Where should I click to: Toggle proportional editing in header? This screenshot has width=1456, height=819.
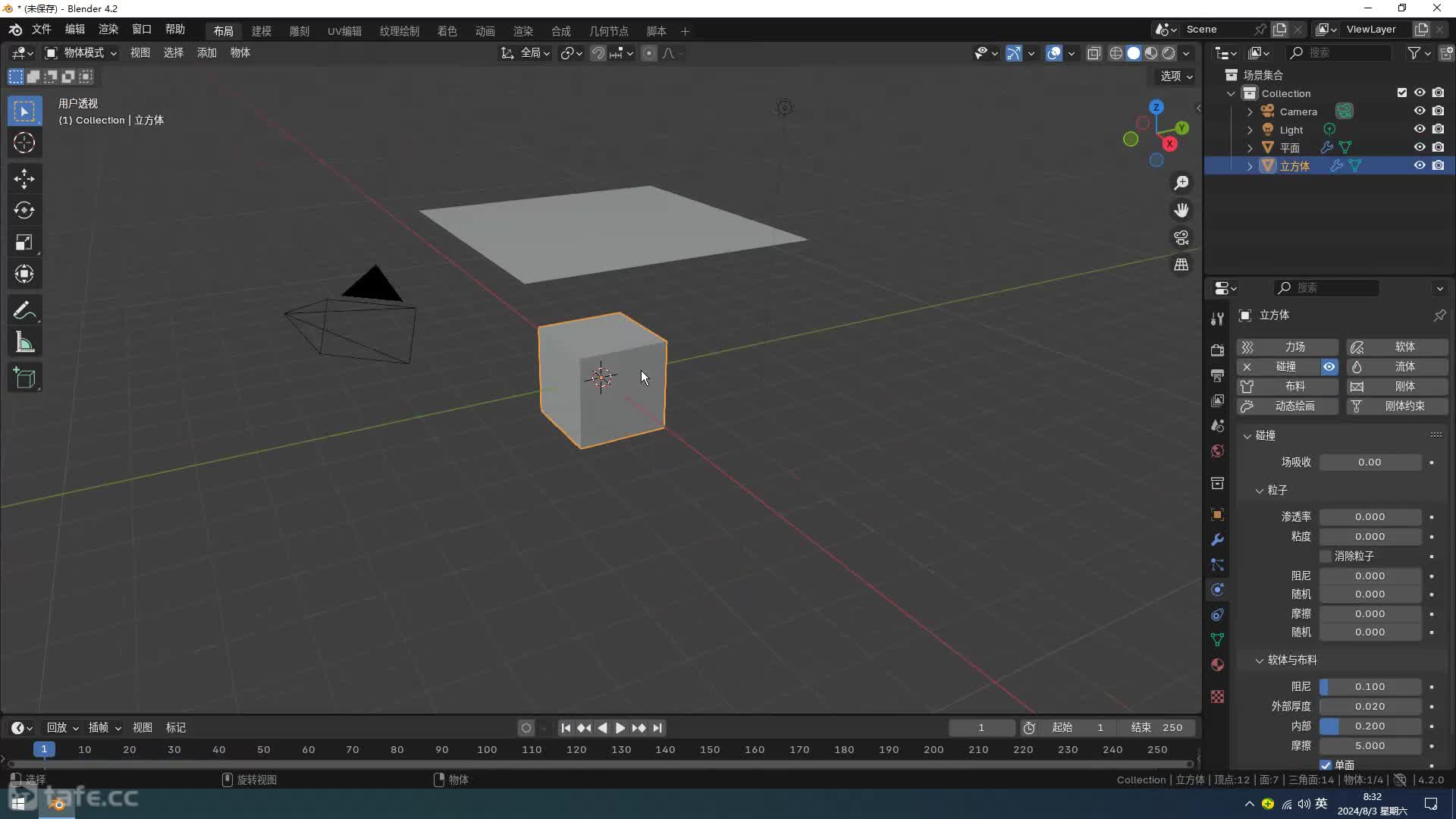[x=649, y=53]
